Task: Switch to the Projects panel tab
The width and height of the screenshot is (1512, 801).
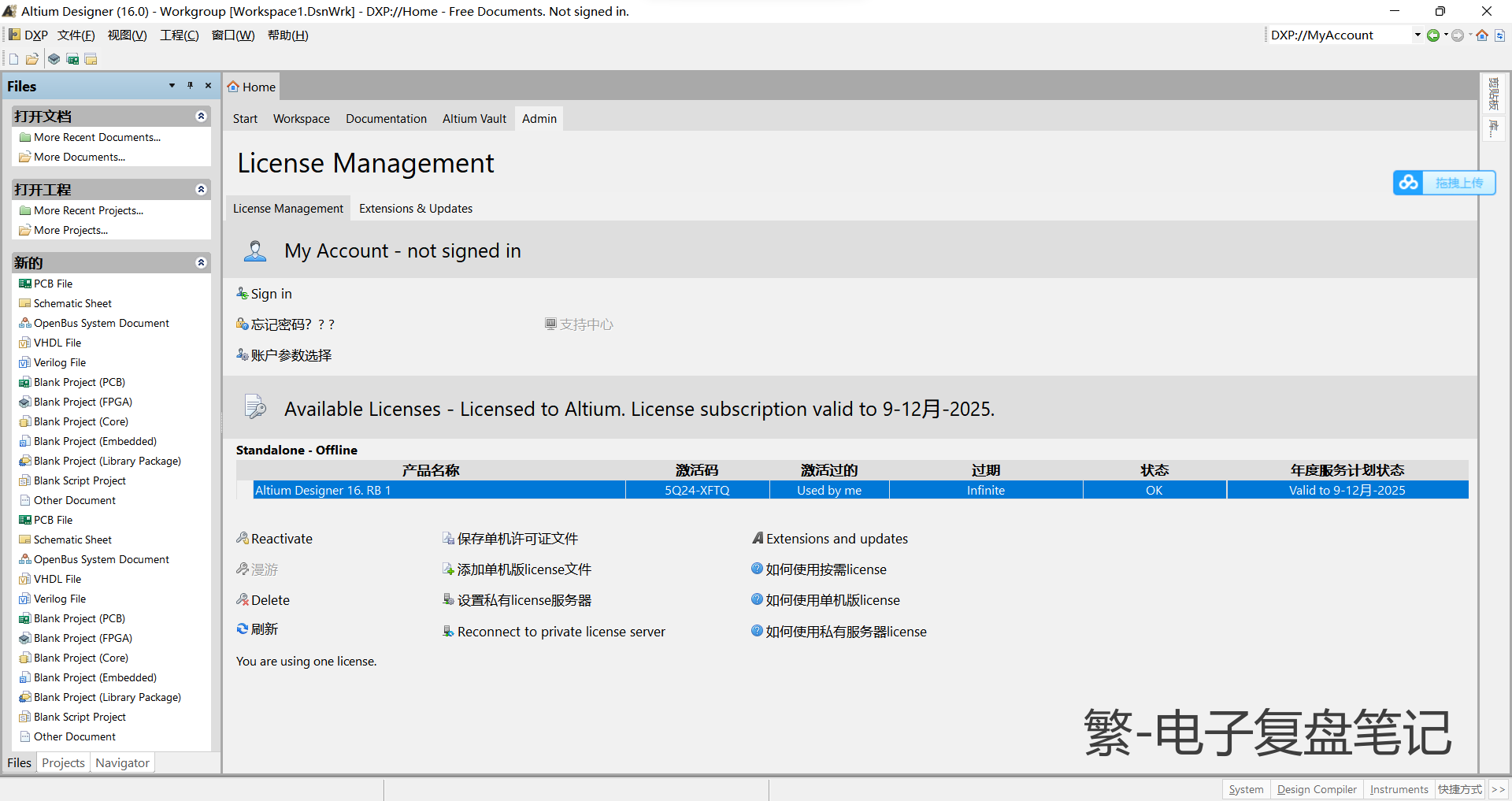Action: pos(63,762)
